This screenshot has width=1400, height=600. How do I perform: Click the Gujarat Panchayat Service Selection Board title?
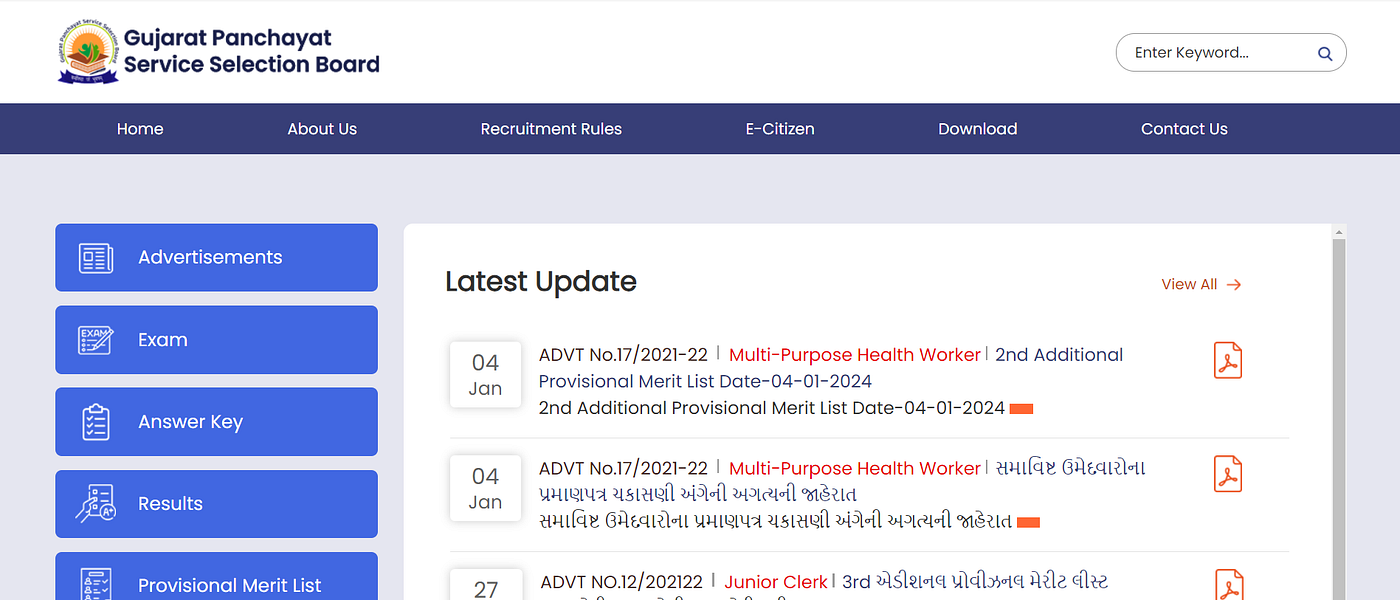[x=251, y=51]
